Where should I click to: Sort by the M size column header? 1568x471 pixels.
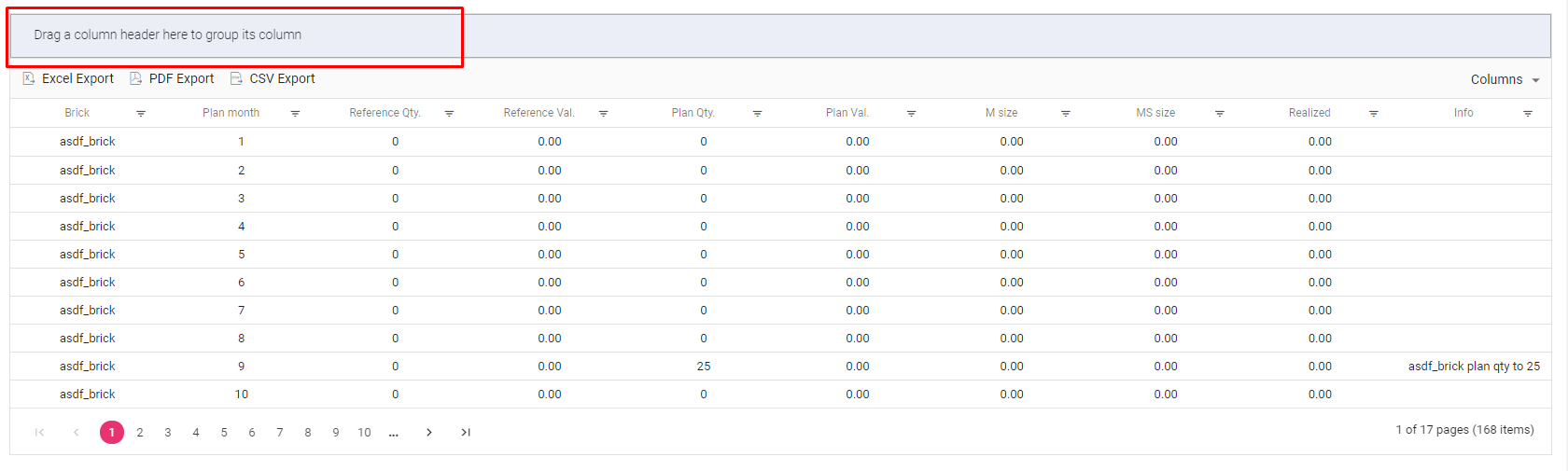coord(1001,113)
